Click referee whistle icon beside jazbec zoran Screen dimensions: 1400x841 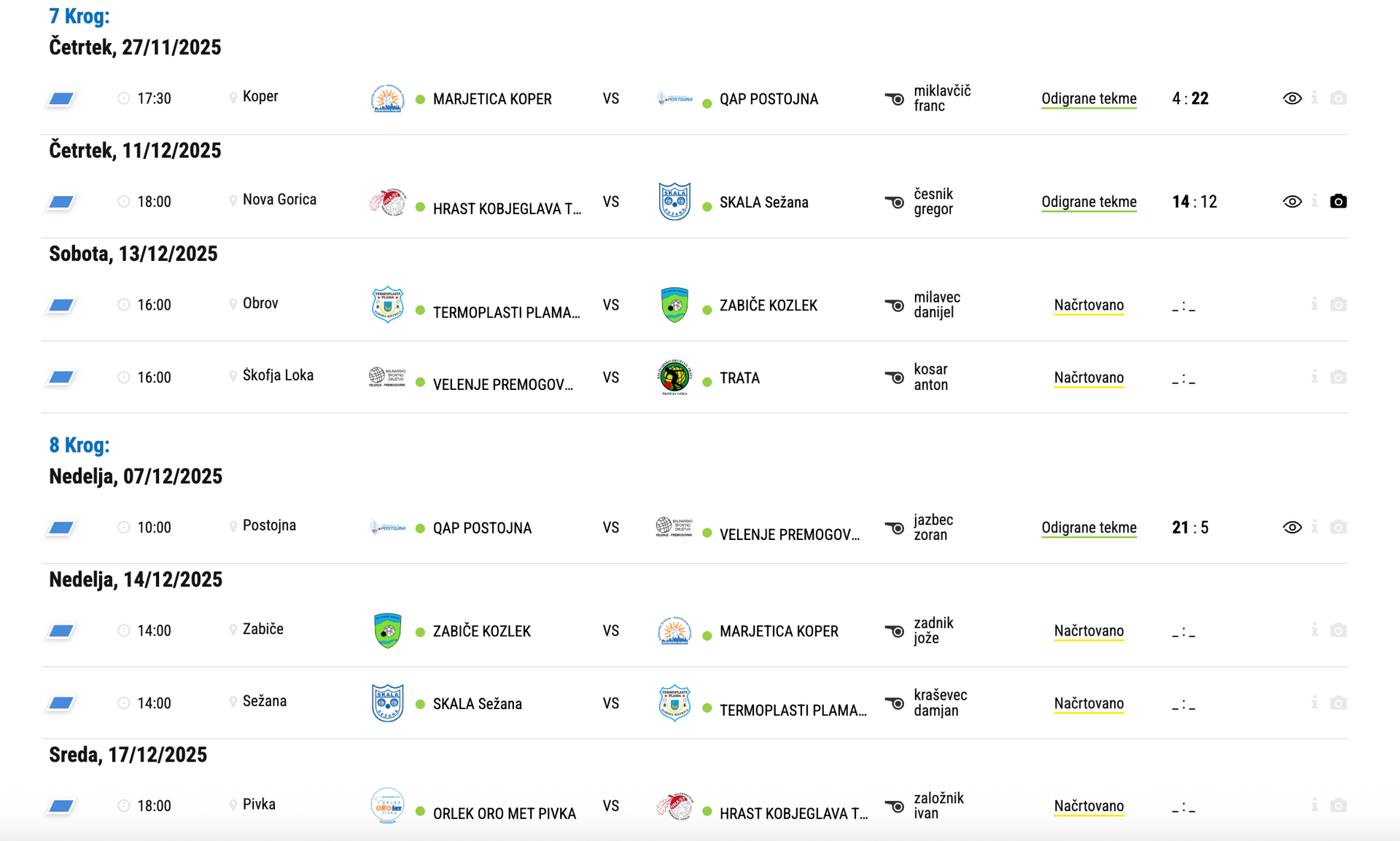tap(894, 528)
